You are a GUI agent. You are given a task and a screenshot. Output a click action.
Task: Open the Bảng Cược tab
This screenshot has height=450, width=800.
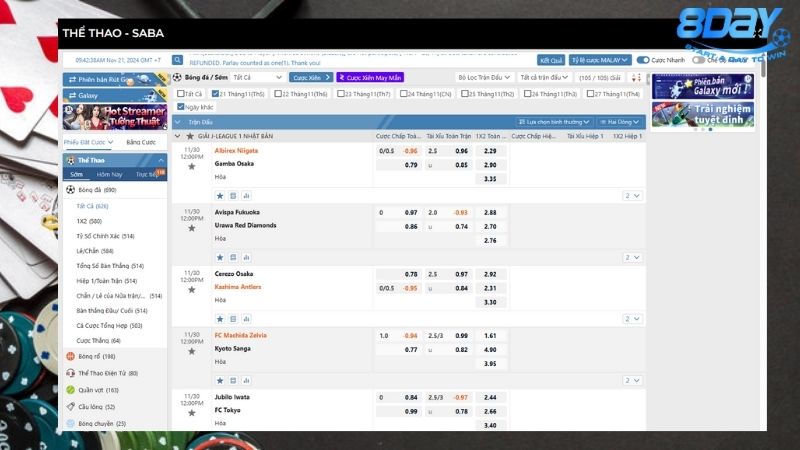141,142
